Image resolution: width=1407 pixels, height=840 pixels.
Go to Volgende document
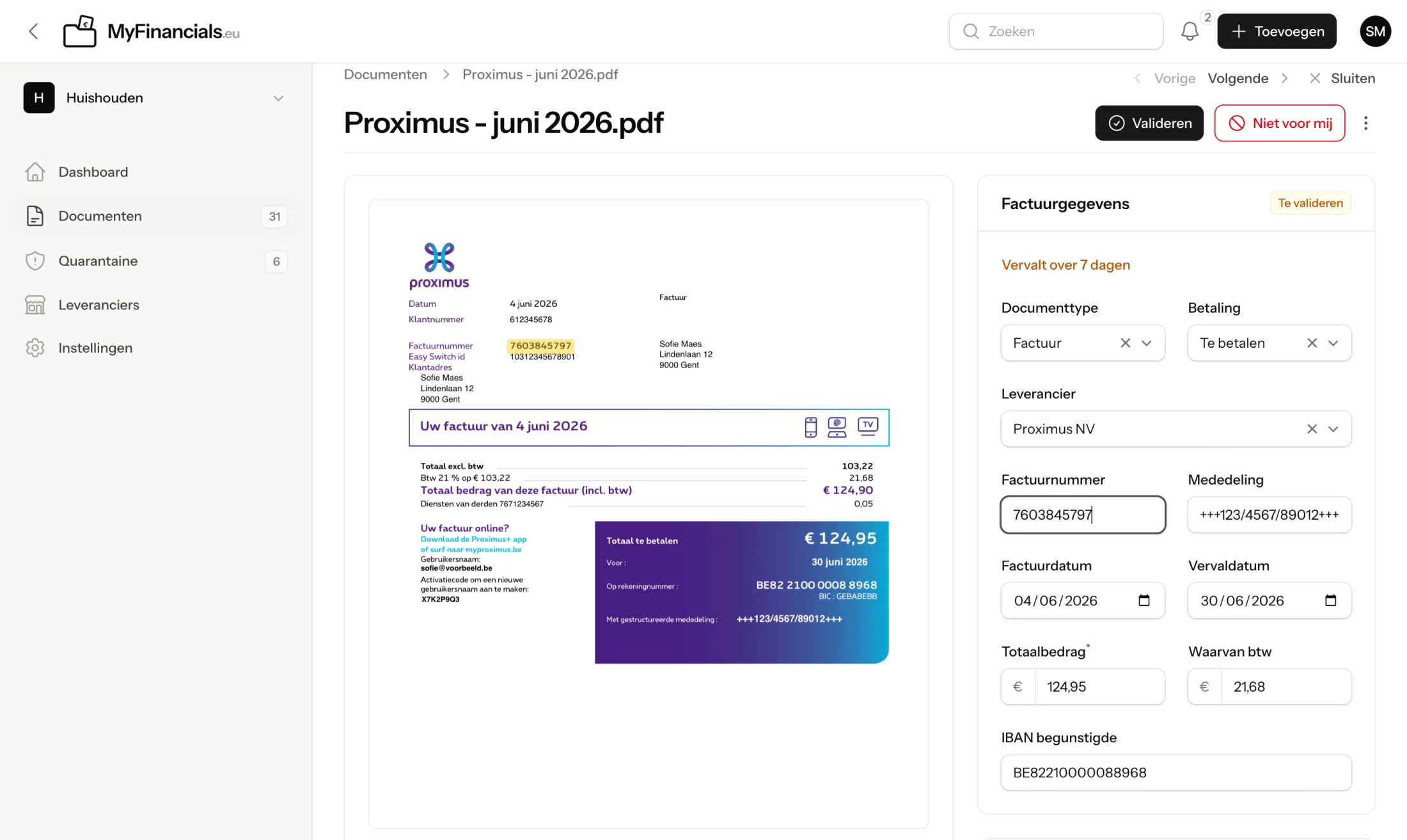tap(1238, 78)
